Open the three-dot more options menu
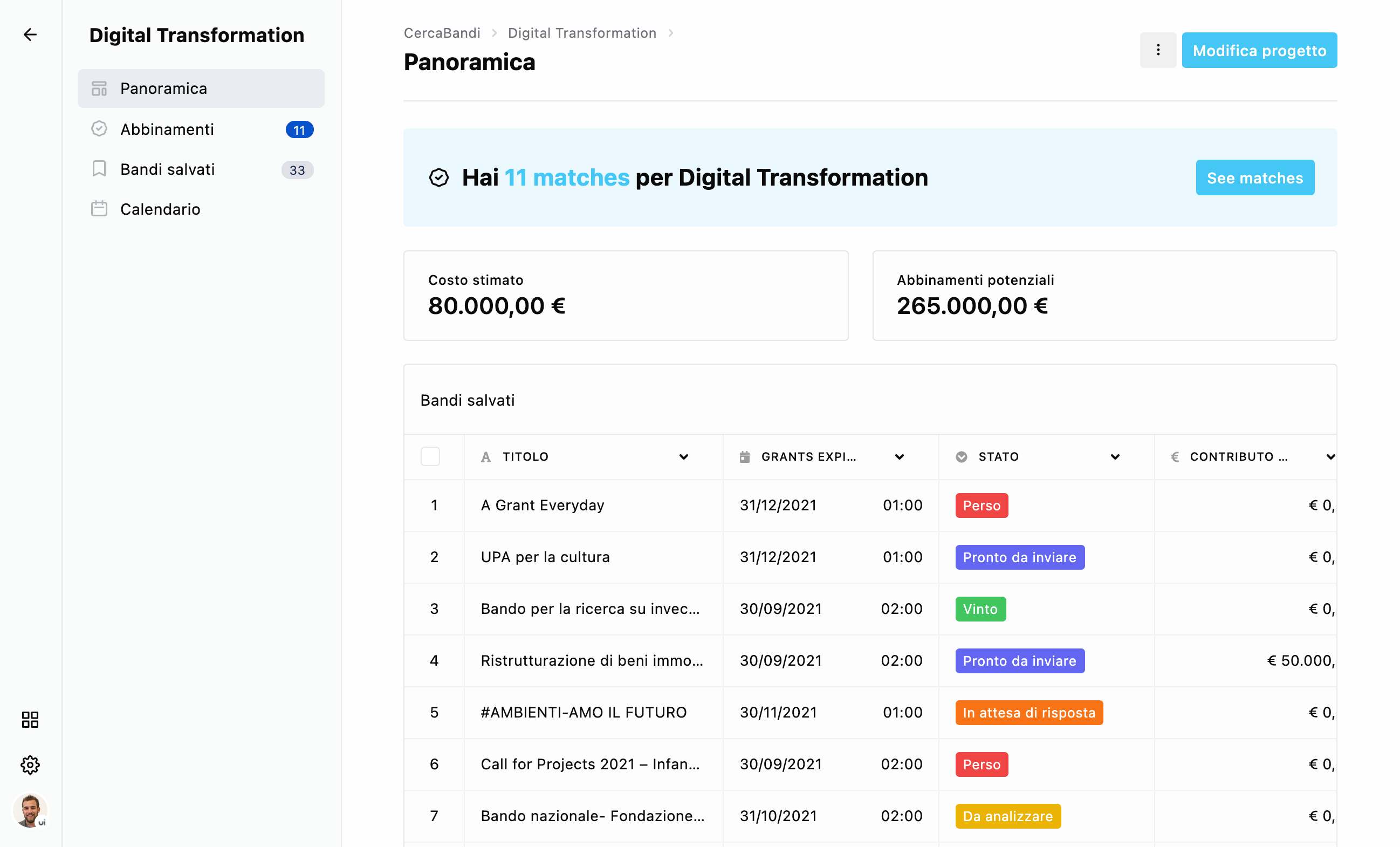This screenshot has width=1400, height=847. pyautogui.click(x=1158, y=50)
